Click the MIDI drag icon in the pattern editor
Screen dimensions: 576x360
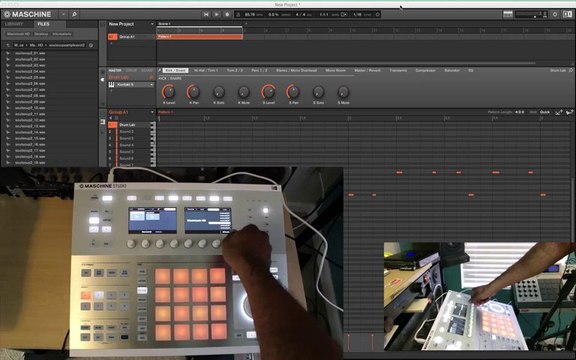tap(559, 112)
